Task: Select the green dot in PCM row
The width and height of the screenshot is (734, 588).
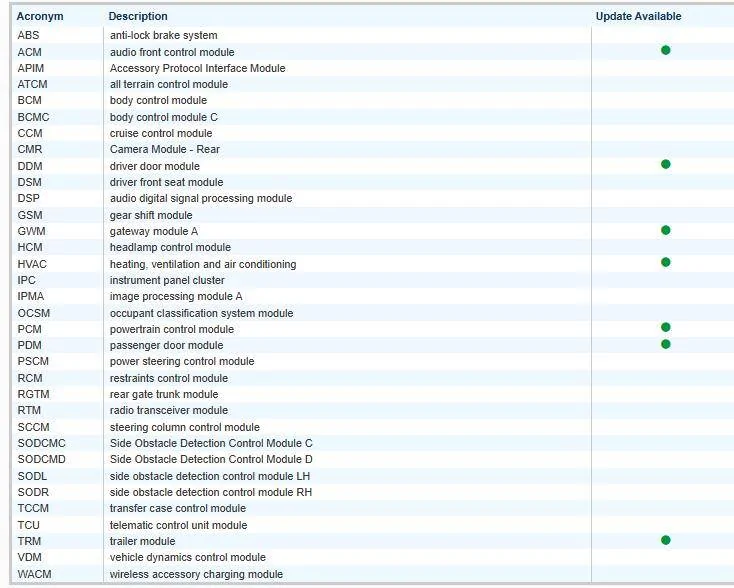Action: tap(665, 327)
